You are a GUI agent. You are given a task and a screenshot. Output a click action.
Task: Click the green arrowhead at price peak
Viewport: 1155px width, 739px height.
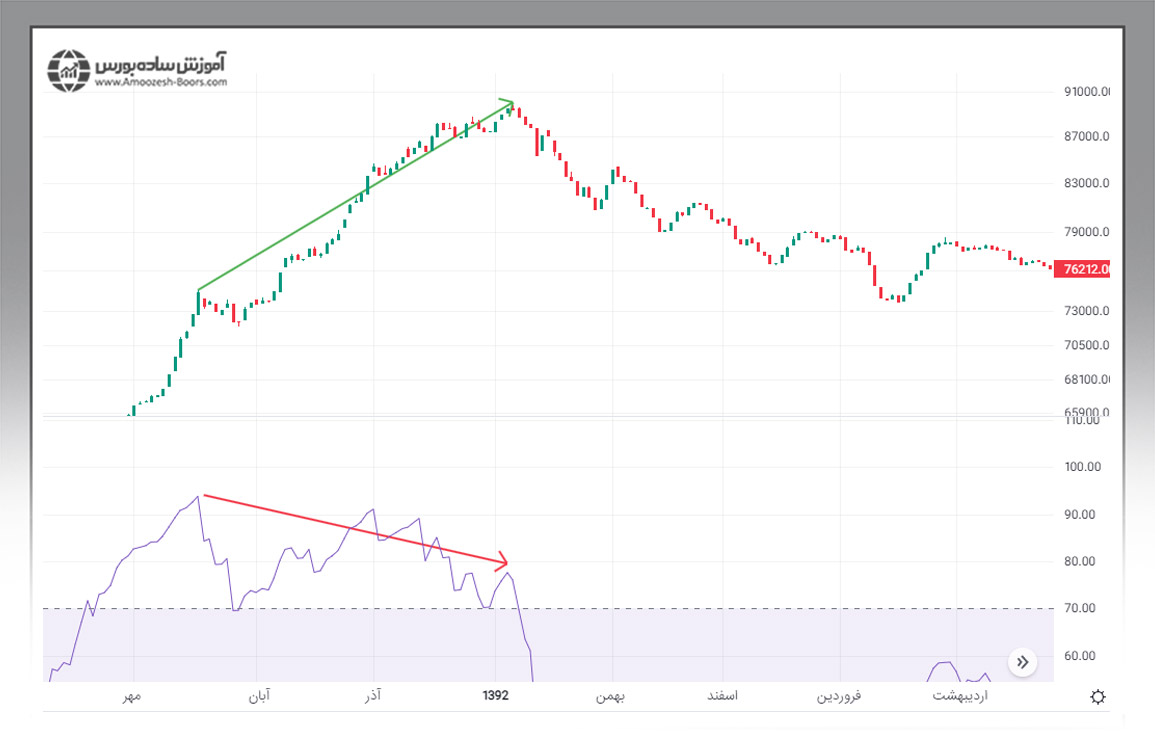[508, 102]
